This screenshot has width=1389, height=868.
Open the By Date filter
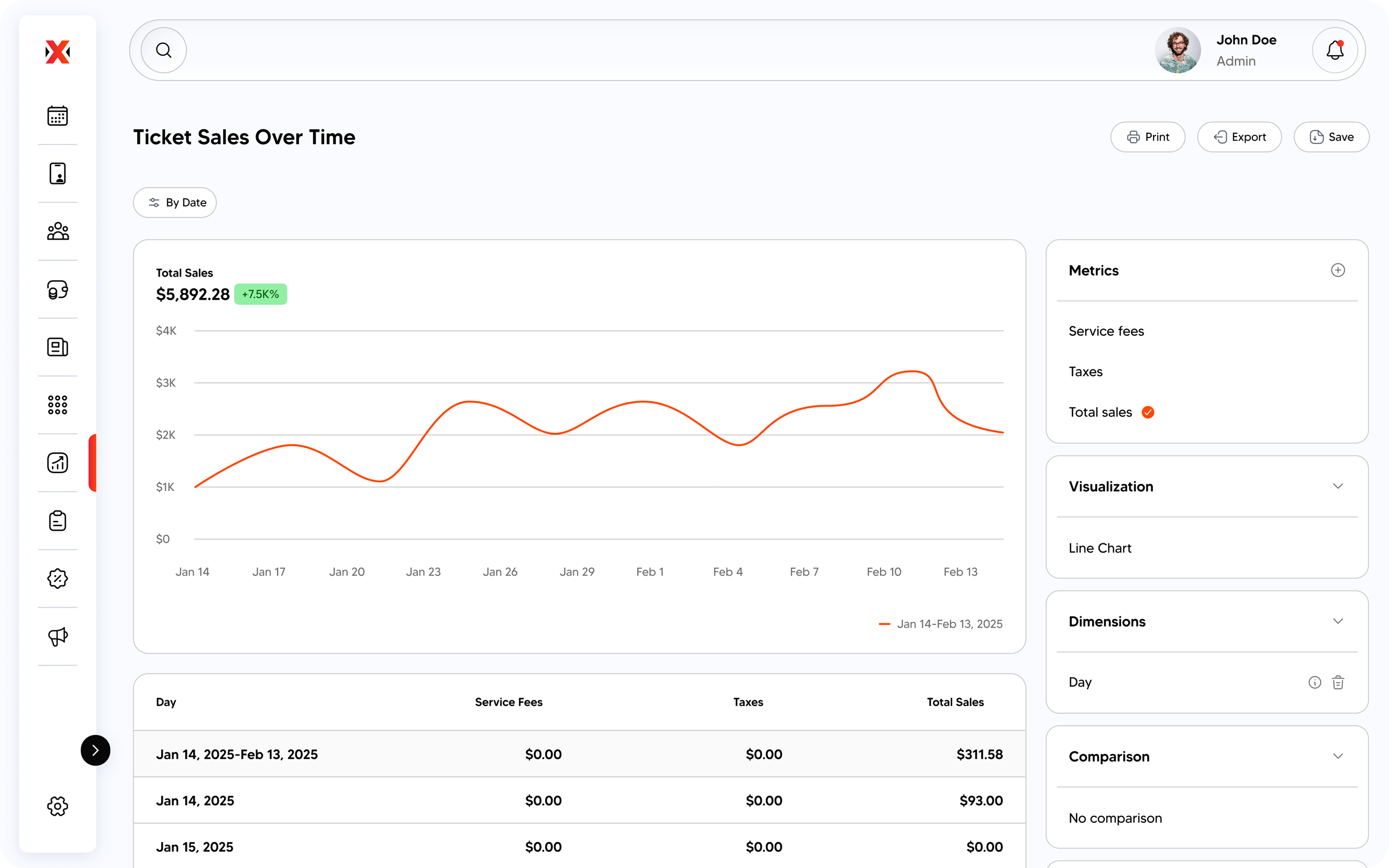pos(174,202)
